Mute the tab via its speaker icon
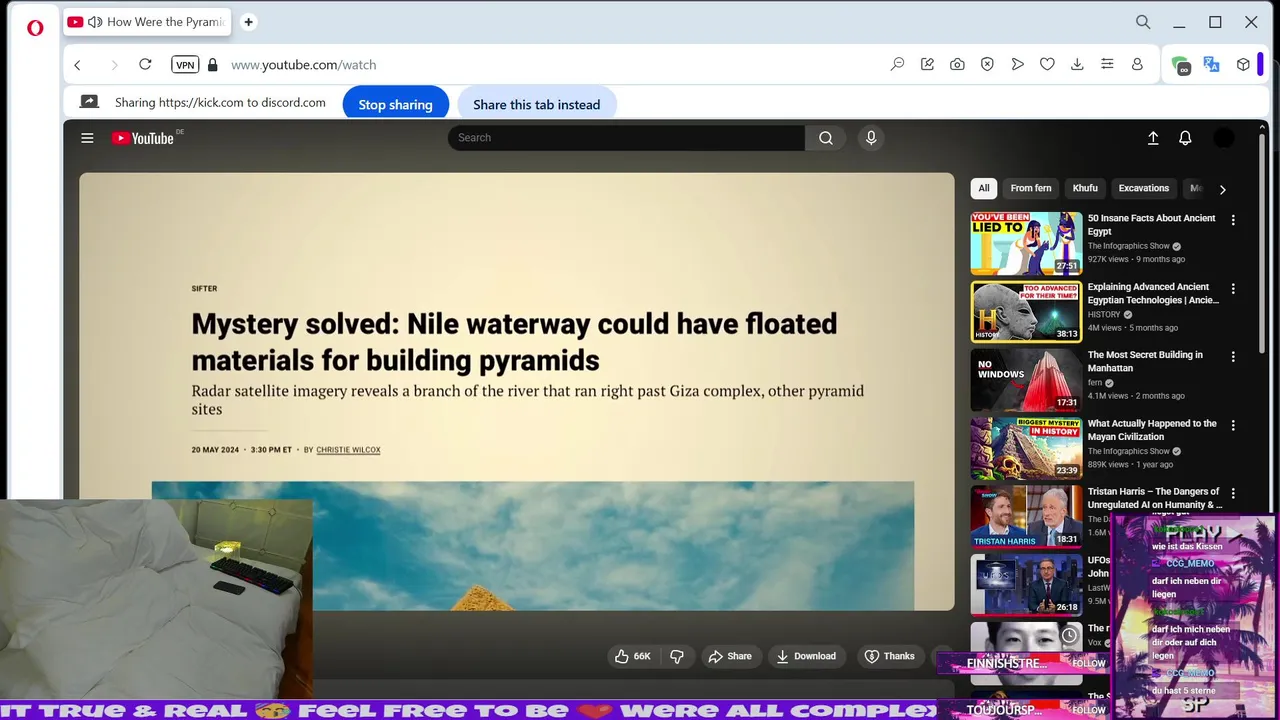Screen dimensions: 1280x720 point(95,22)
